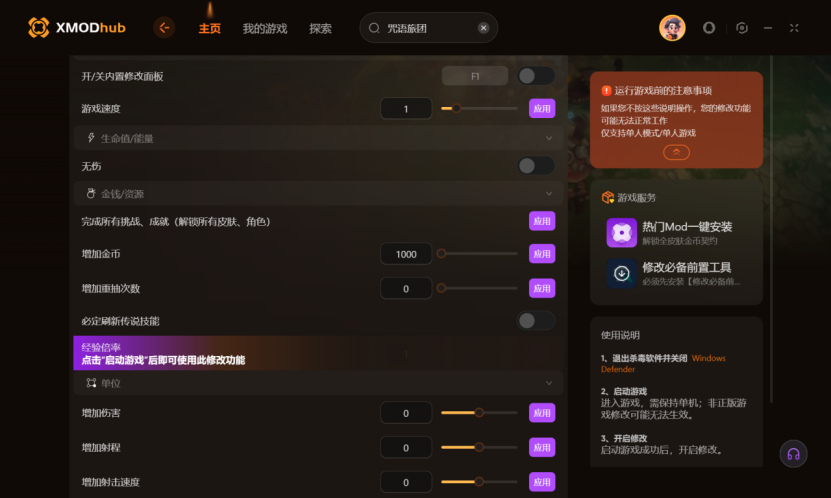Open the hexagon settings icon
Image resolution: width=831 pixels, height=498 pixels.
pyautogui.click(x=742, y=28)
